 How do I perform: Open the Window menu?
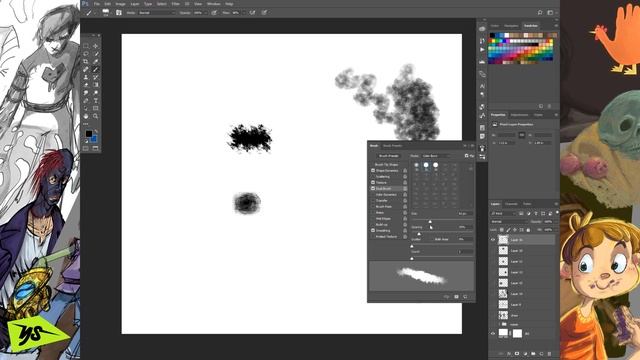coord(213,4)
